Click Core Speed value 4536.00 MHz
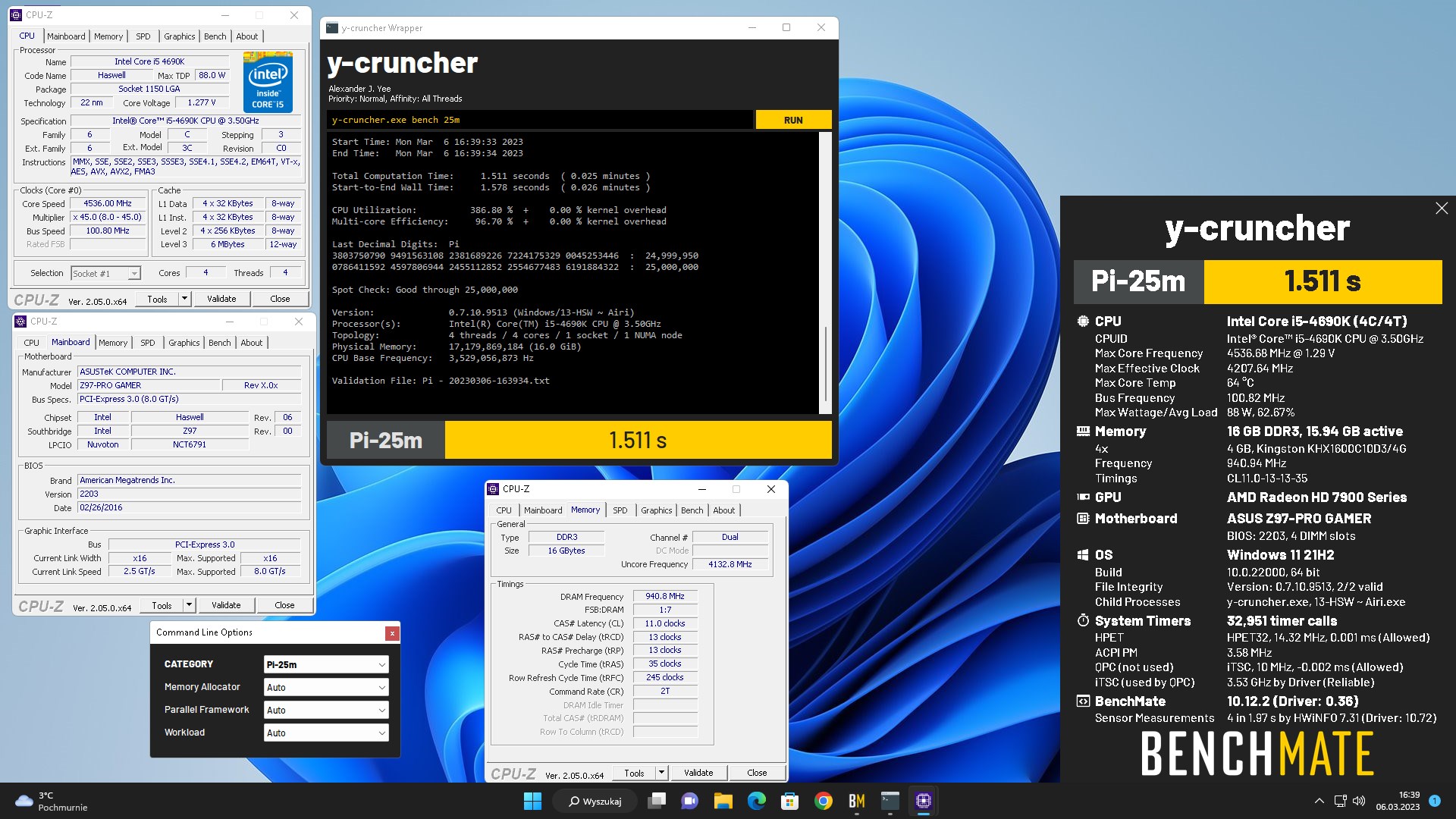Image resolution: width=1456 pixels, height=819 pixels. coord(108,204)
